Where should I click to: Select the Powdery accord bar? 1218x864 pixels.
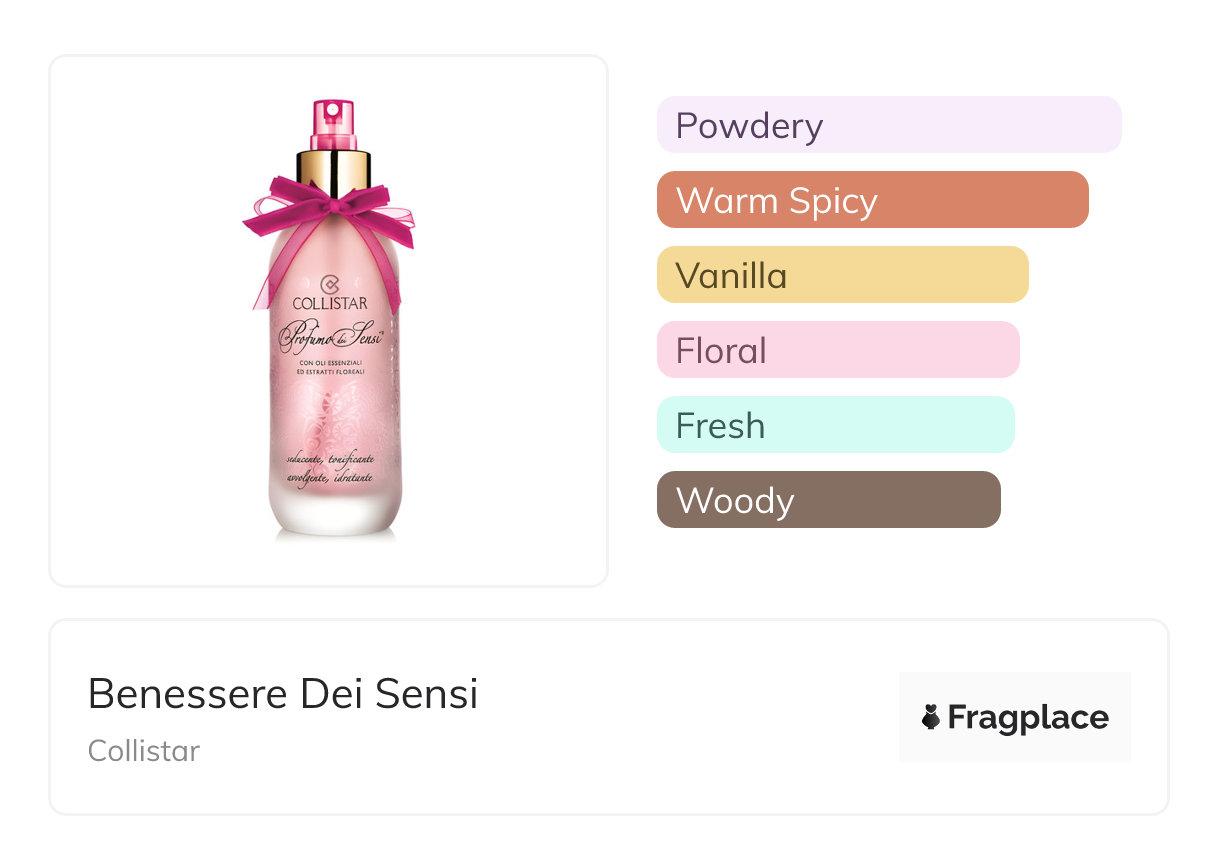pyautogui.click(x=888, y=125)
